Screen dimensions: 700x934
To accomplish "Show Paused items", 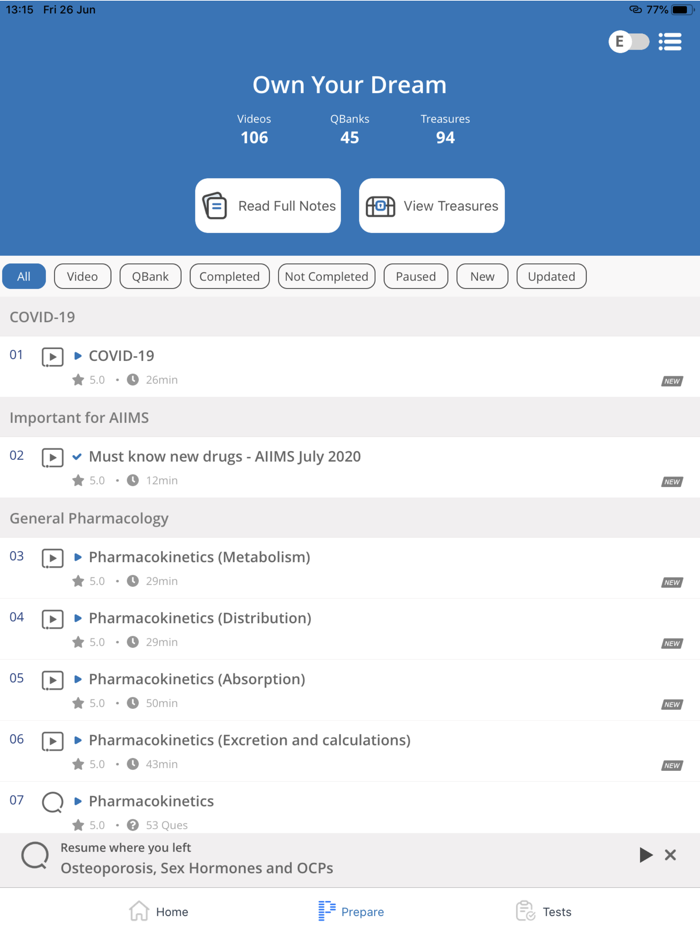I will [x=416, y=276].
